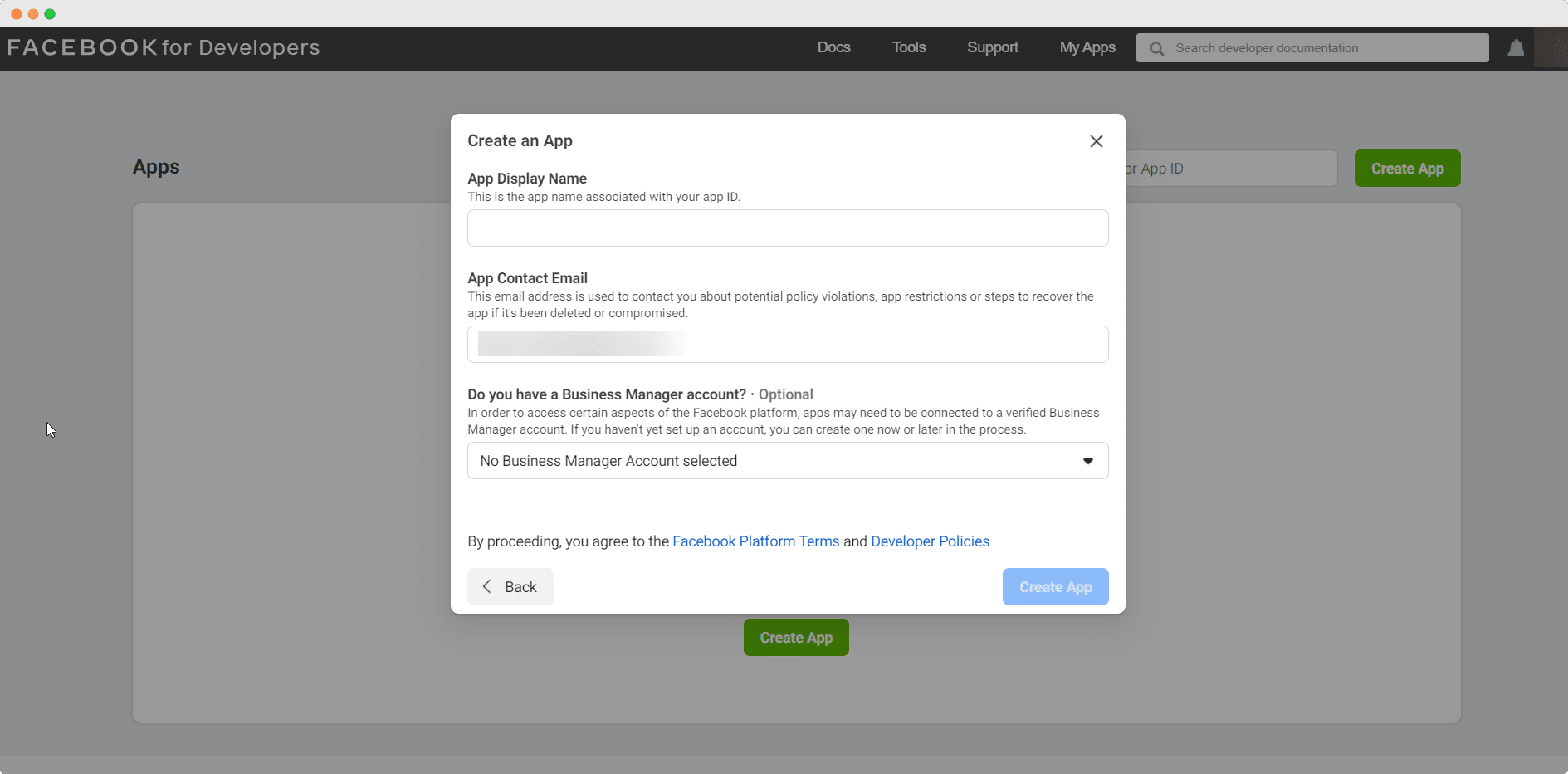The height and width of the screenshot is (774, 1568).
Task: Open the Tools menu
Action: (x=909, y=47)
